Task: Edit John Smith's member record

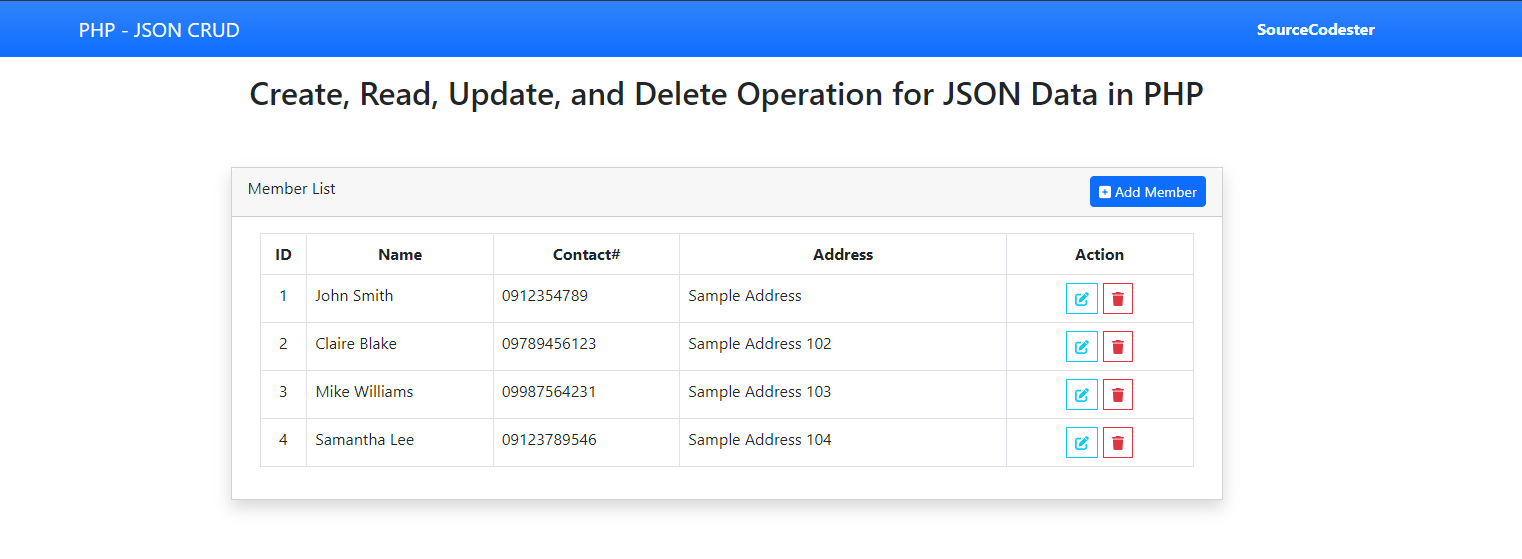Action: click(x=1081, y=298)
